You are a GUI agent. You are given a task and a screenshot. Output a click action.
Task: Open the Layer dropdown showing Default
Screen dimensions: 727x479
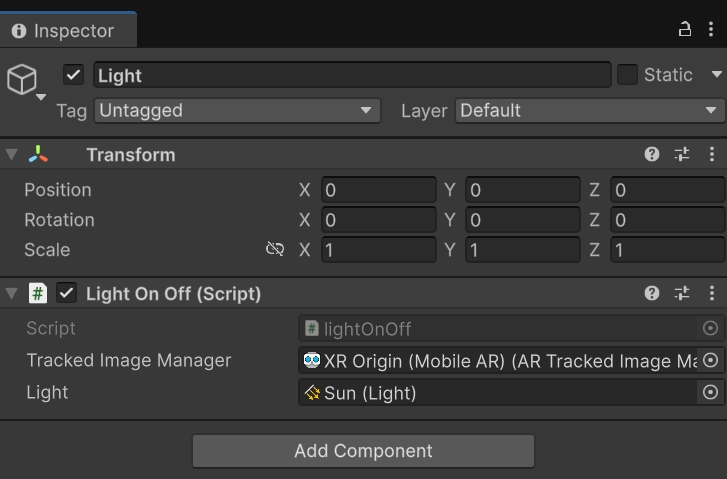point(590,110)
